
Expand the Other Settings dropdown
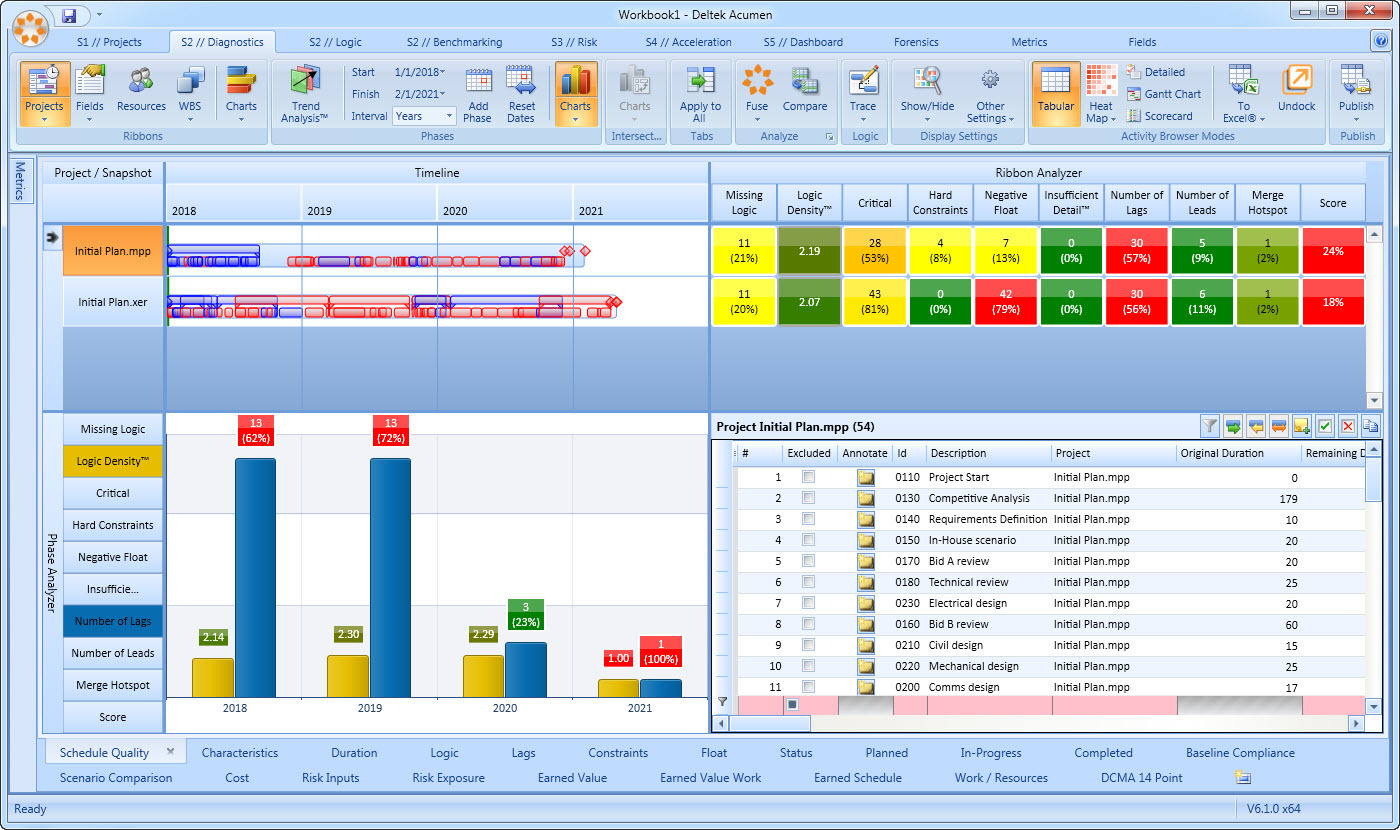(990, 94)
